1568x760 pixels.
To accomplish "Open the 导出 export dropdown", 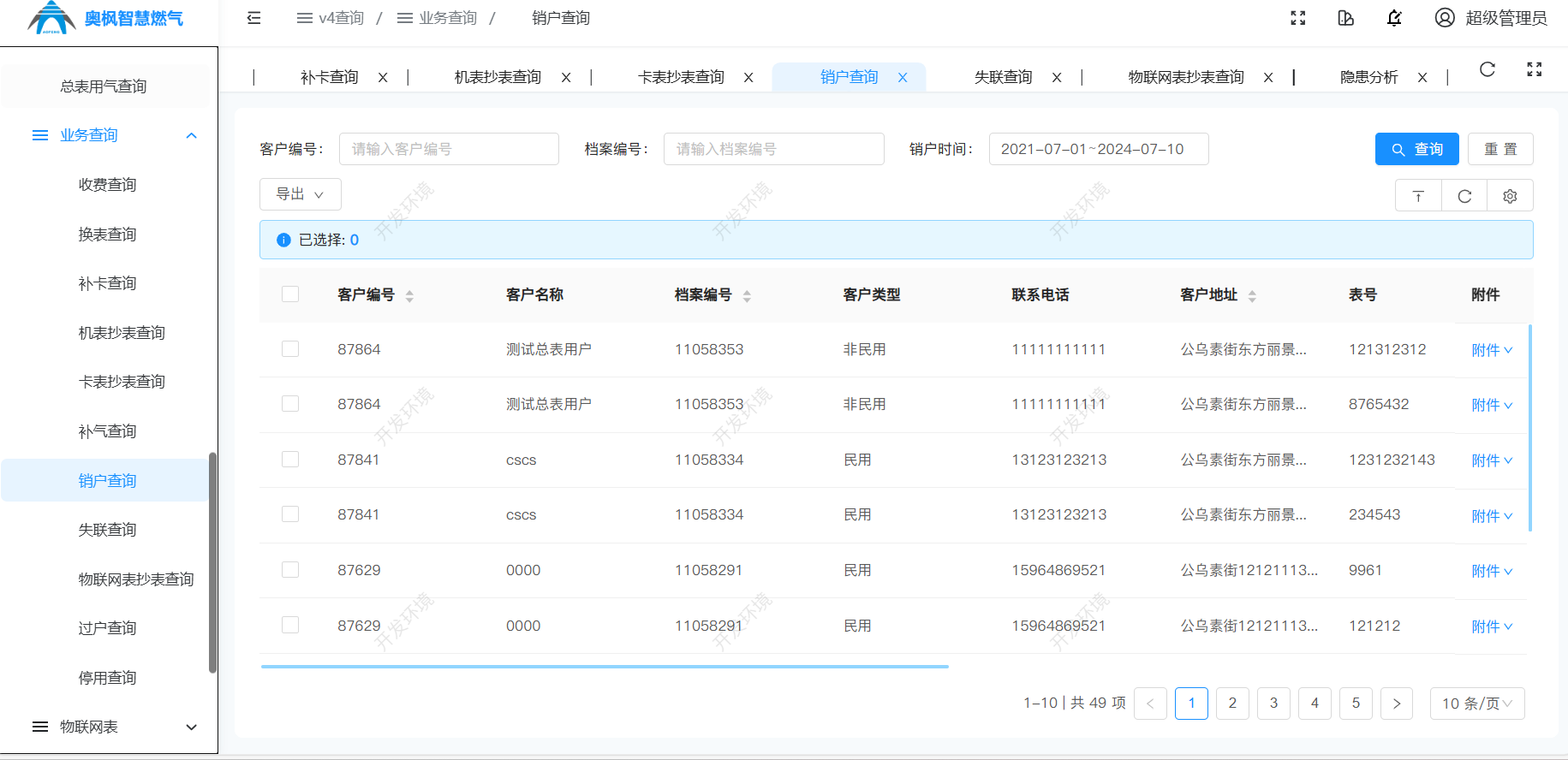I will tap(301, 194).
